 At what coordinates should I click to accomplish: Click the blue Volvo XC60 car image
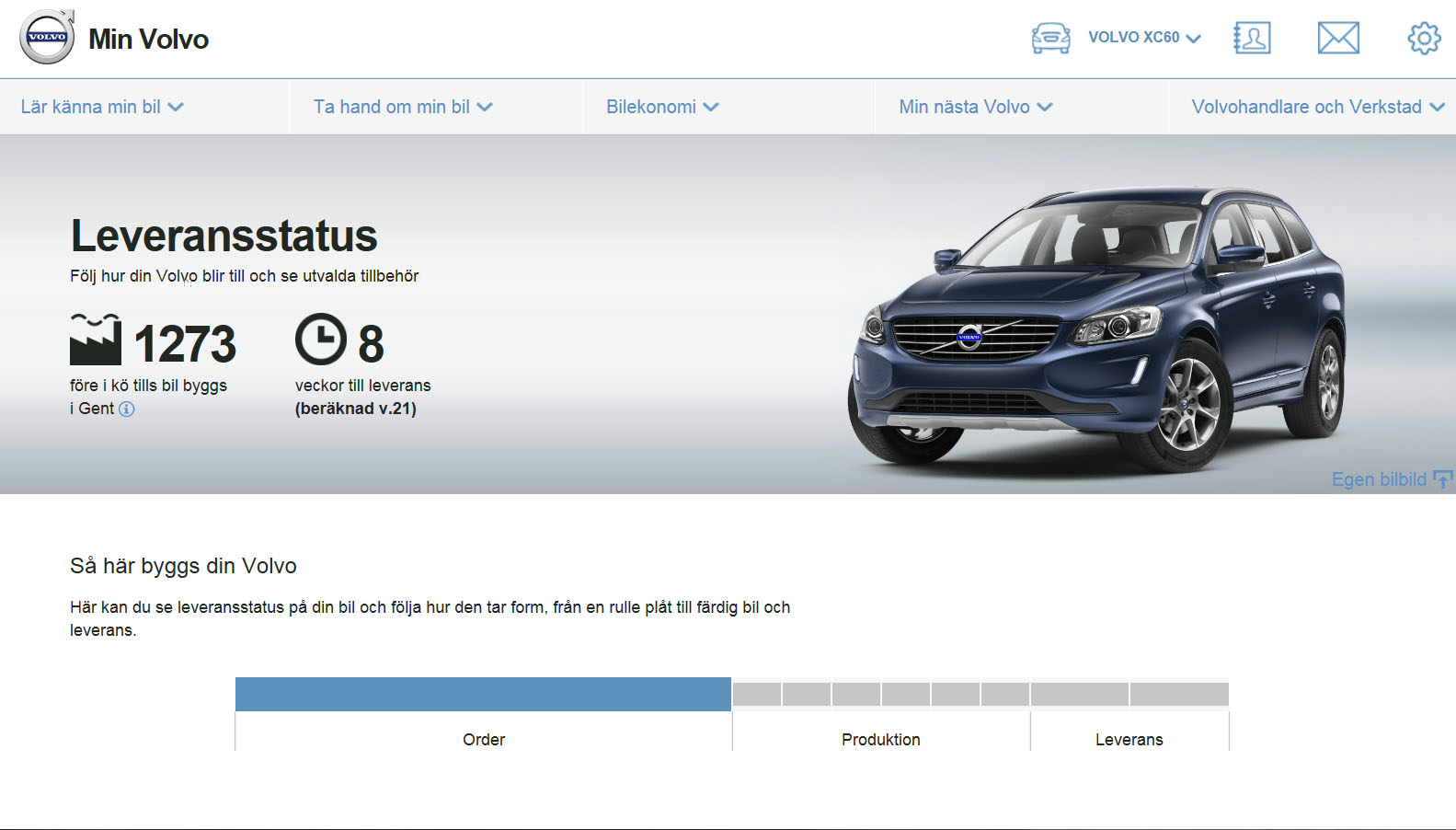click(x=1095, y=331)
